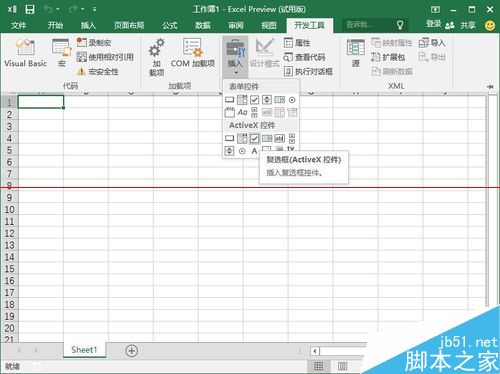Click 属性 properties in the controls group
Image resolution: width=500 pixels, height=374 pixels.
pyautogui.click(x=297, y=43)
